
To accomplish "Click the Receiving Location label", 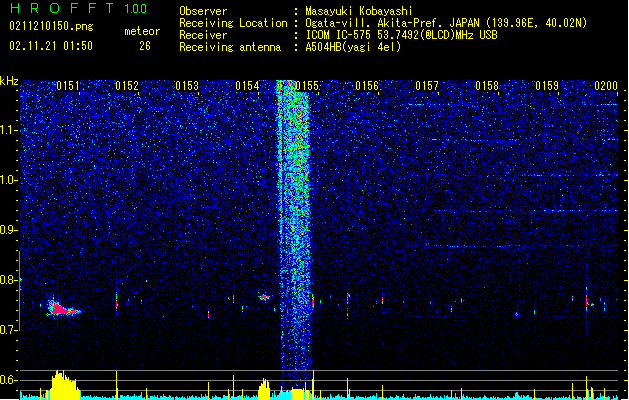I will pos(233,23).
